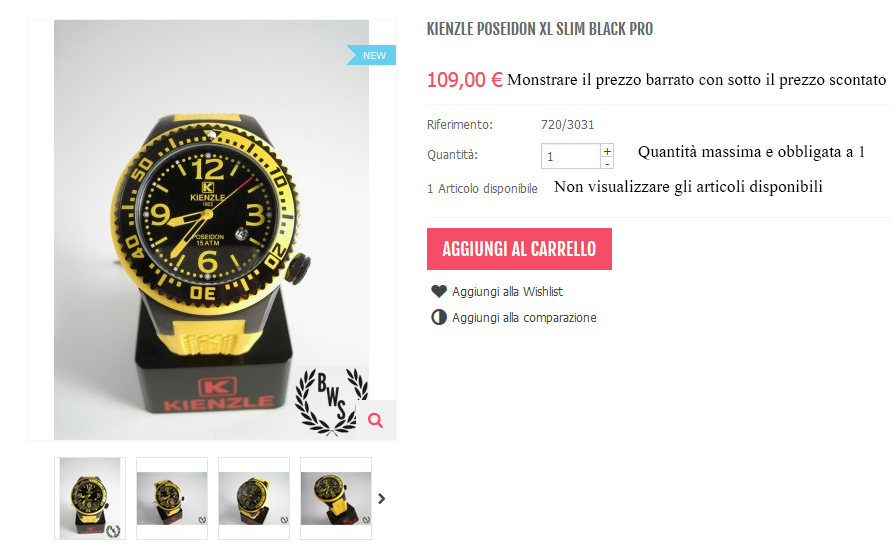Select second watch thumbnail
This screenshot has height=559, width=892.
(x=172, y=498)
